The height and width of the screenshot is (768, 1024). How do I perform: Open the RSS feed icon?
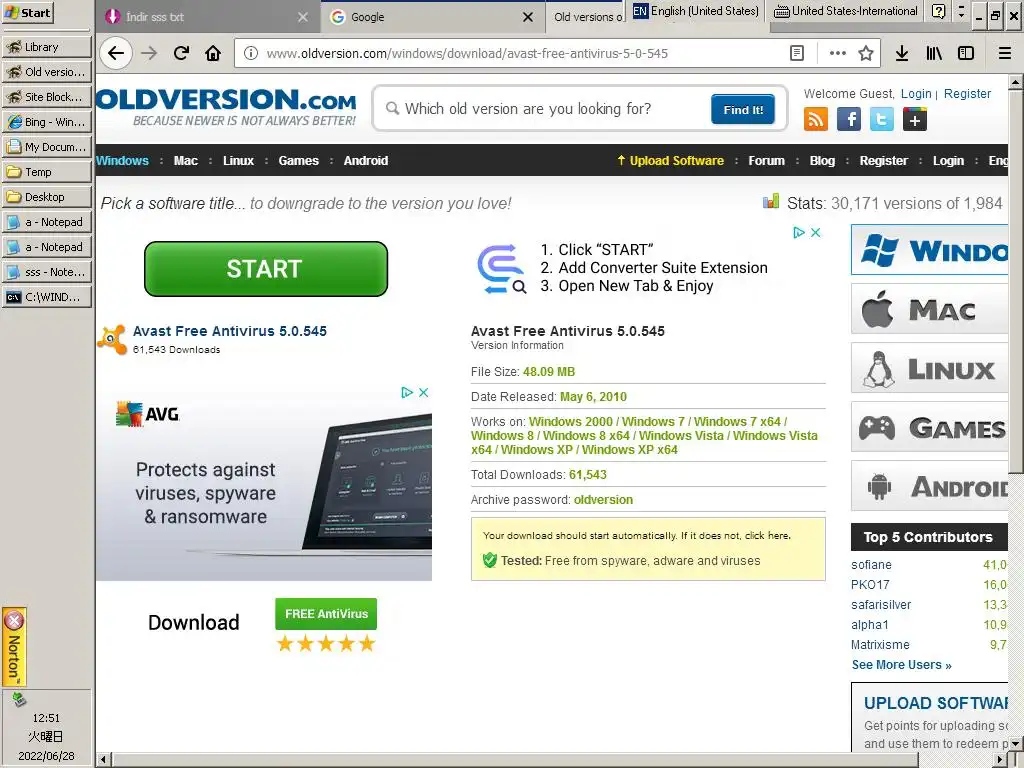(816, 120)
